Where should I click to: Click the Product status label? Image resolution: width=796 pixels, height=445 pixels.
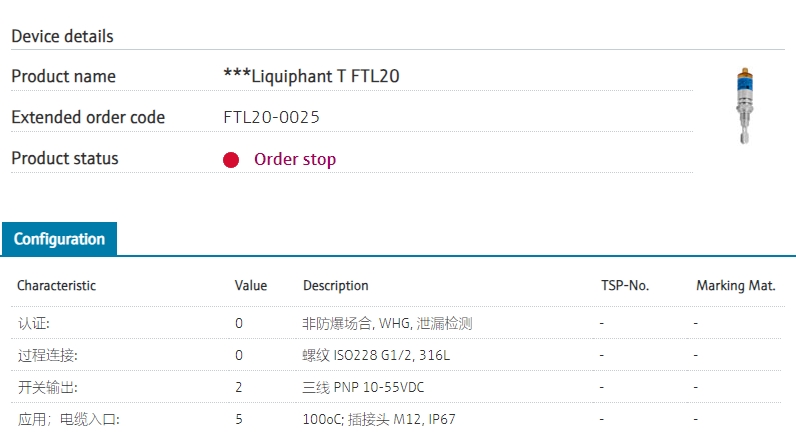pyautogui.click(x=64, y=159)
